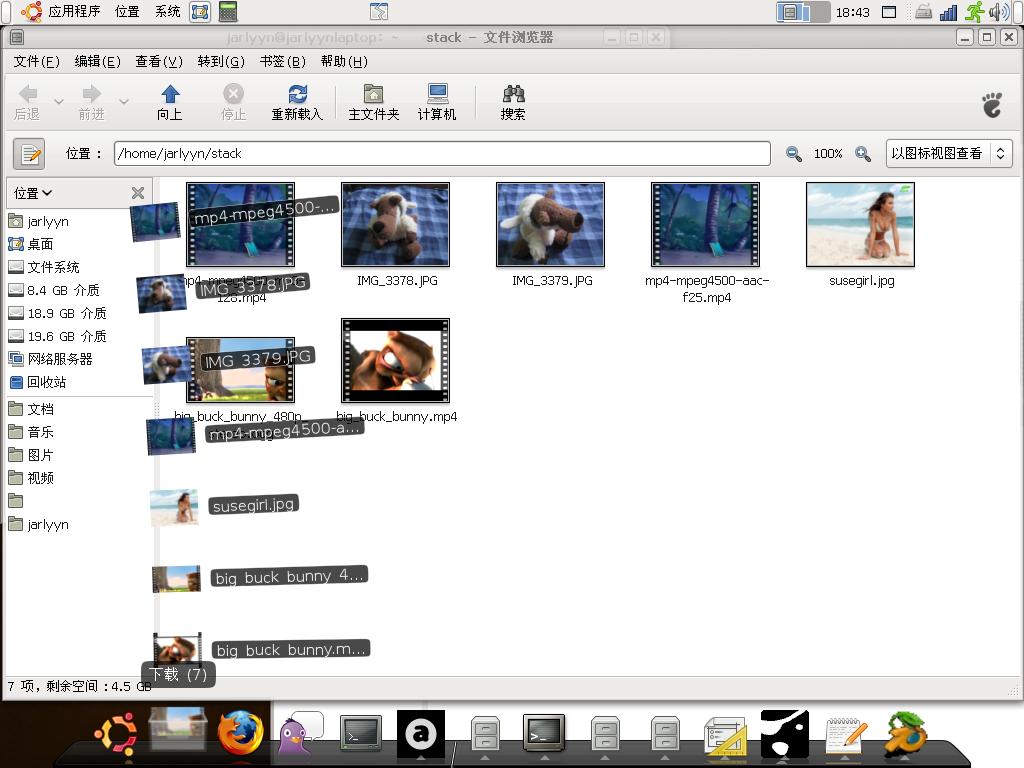
Task: Open 回收站 trash in sidebar
Action: click(37, 382)
